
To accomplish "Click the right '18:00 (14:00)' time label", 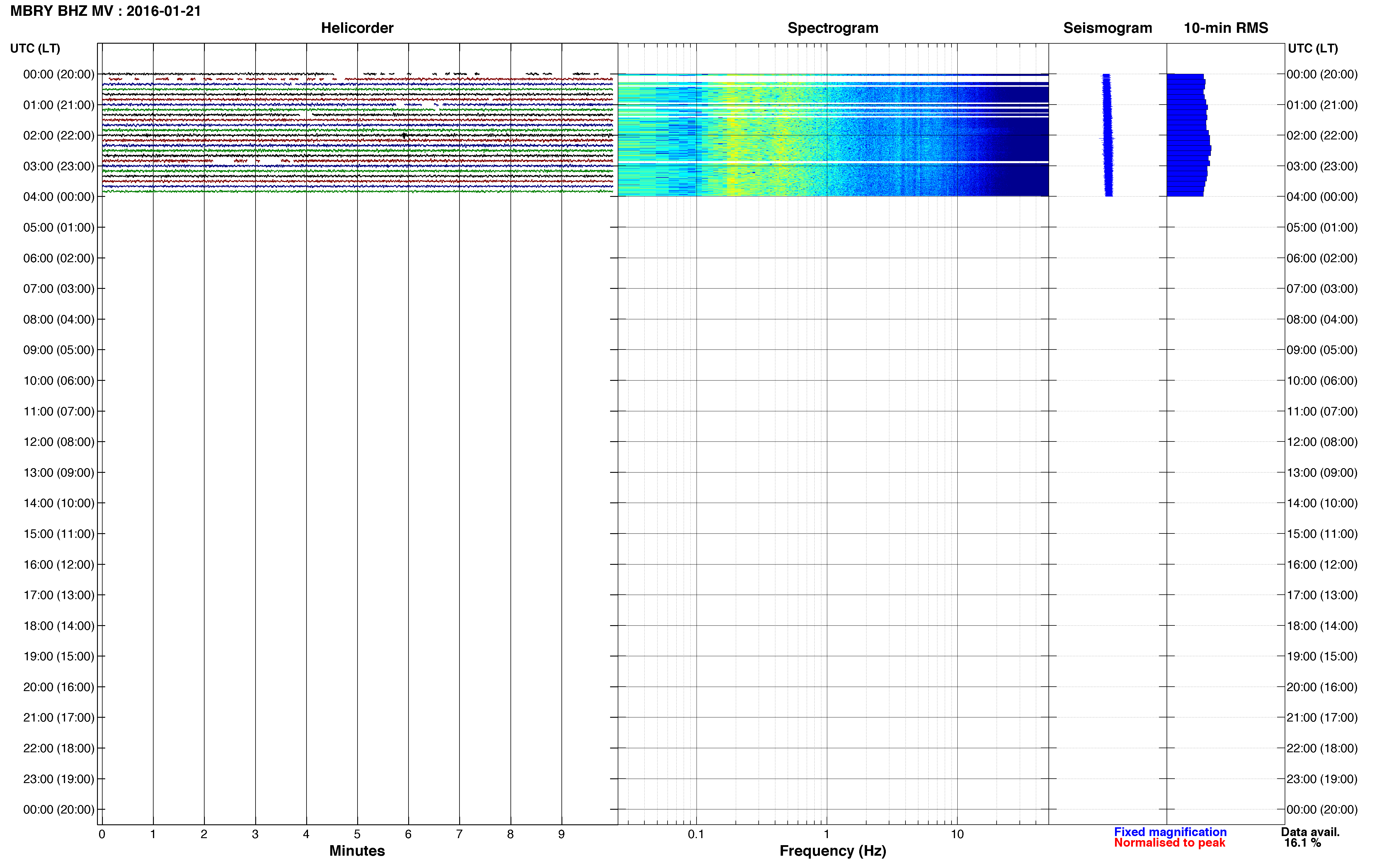I will (x=1322, y=626).
